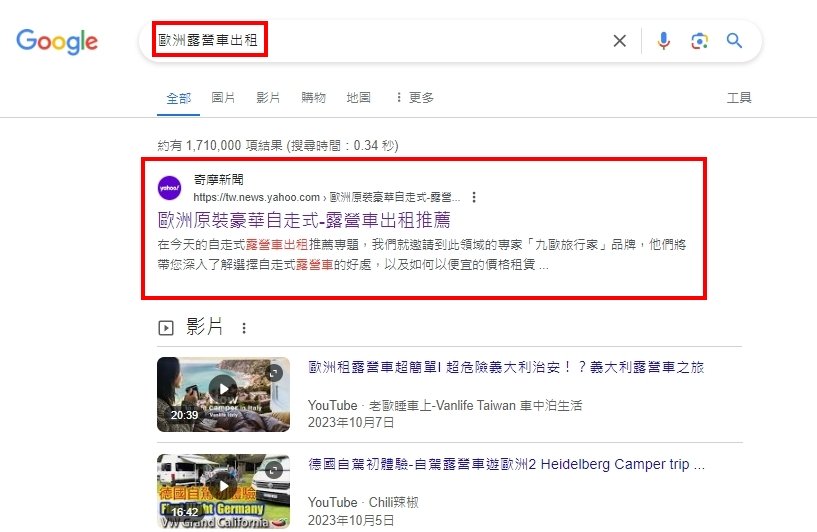Open video link 歐洲租露營車超簡單

505,367
